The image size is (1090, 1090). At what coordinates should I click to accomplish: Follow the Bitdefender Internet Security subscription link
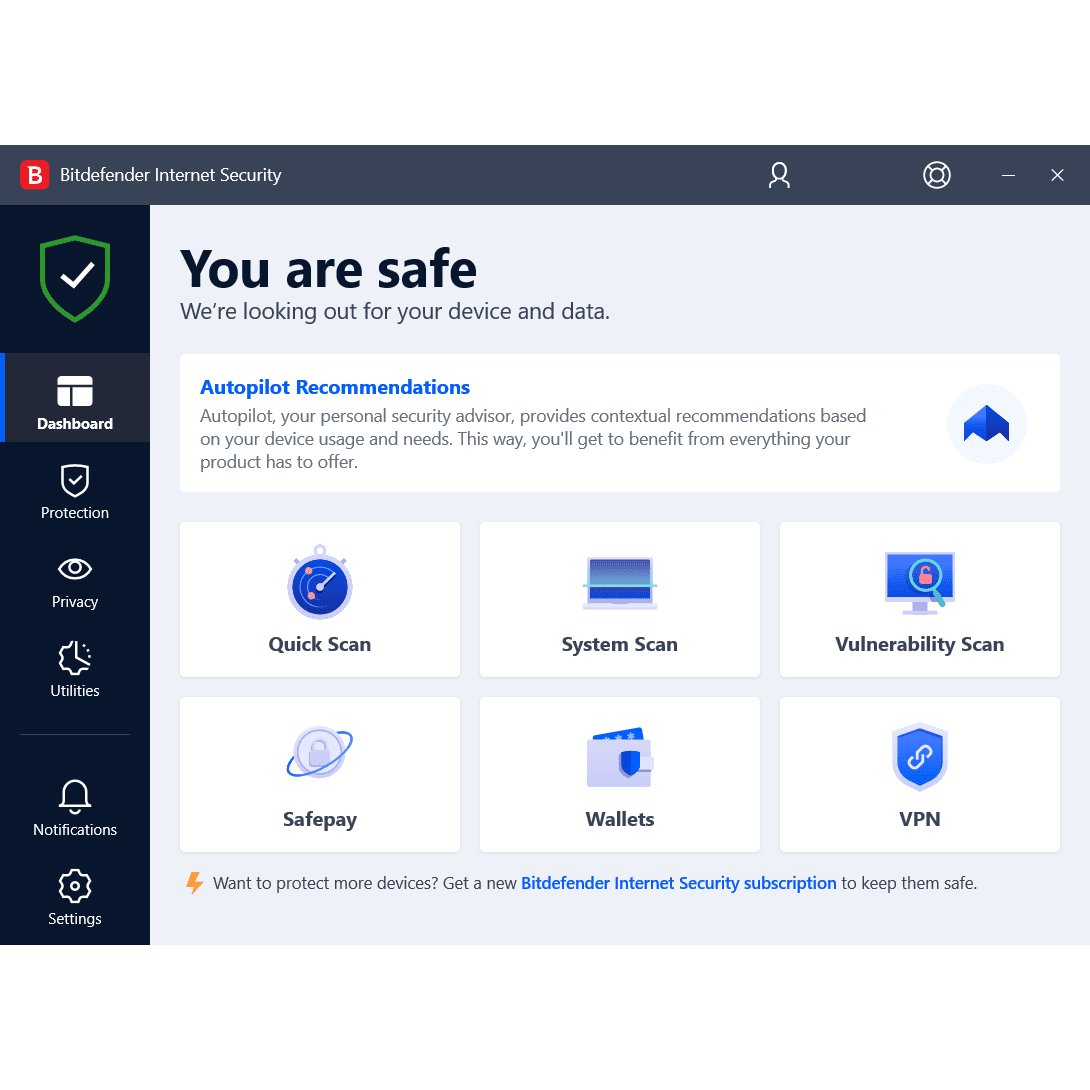(x=678, y=883)
